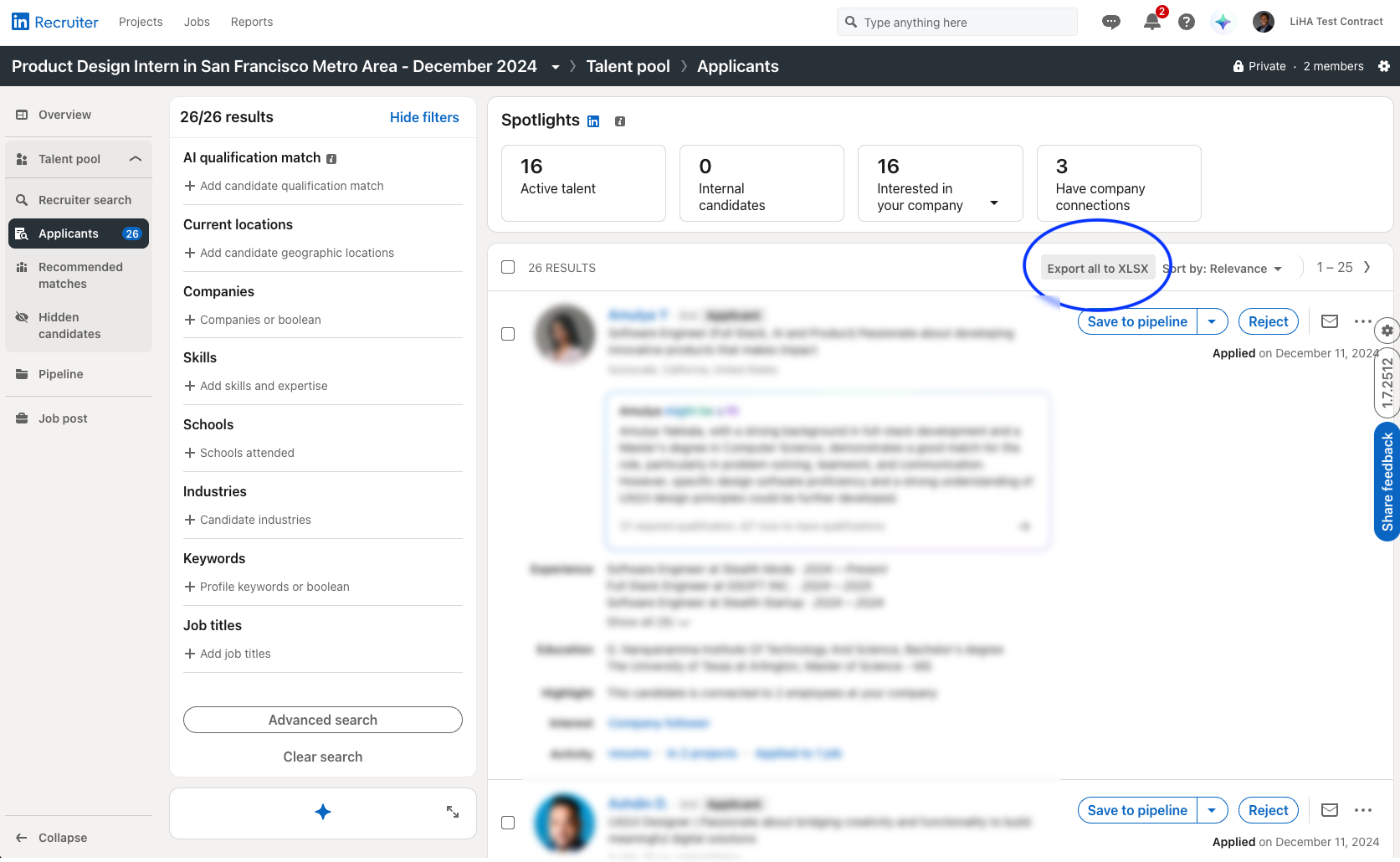
Task: Open notifications bell icon
Action: click(1152, 22)
